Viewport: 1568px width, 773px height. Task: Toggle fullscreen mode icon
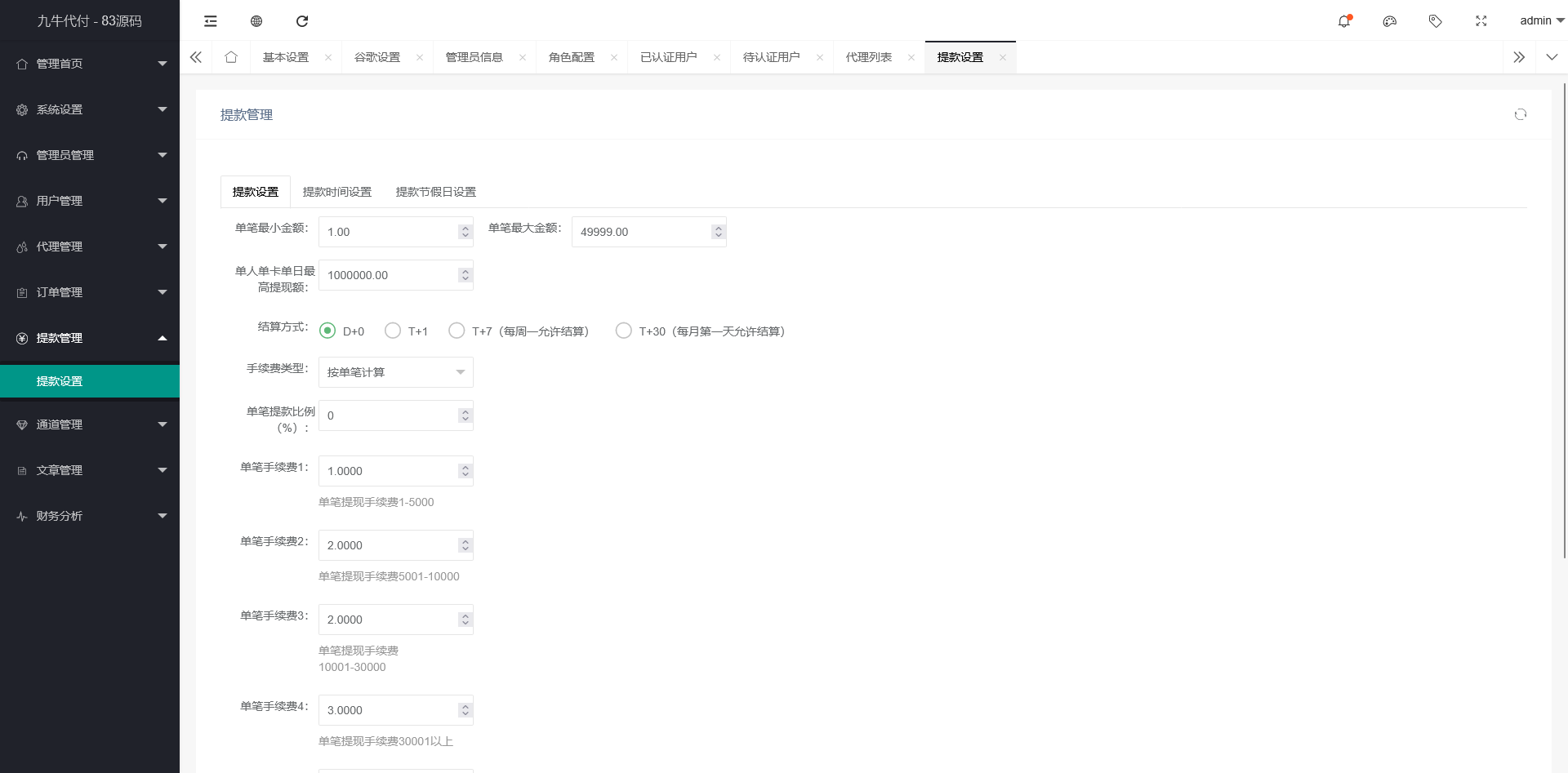tap(1481, 21)
